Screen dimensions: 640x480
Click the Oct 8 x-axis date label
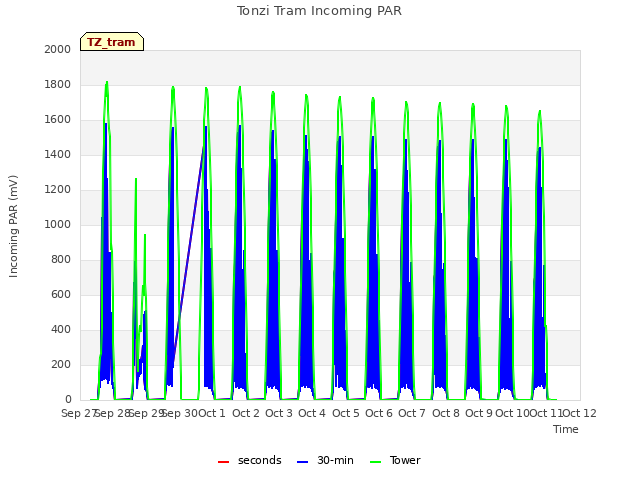(446, 413)
